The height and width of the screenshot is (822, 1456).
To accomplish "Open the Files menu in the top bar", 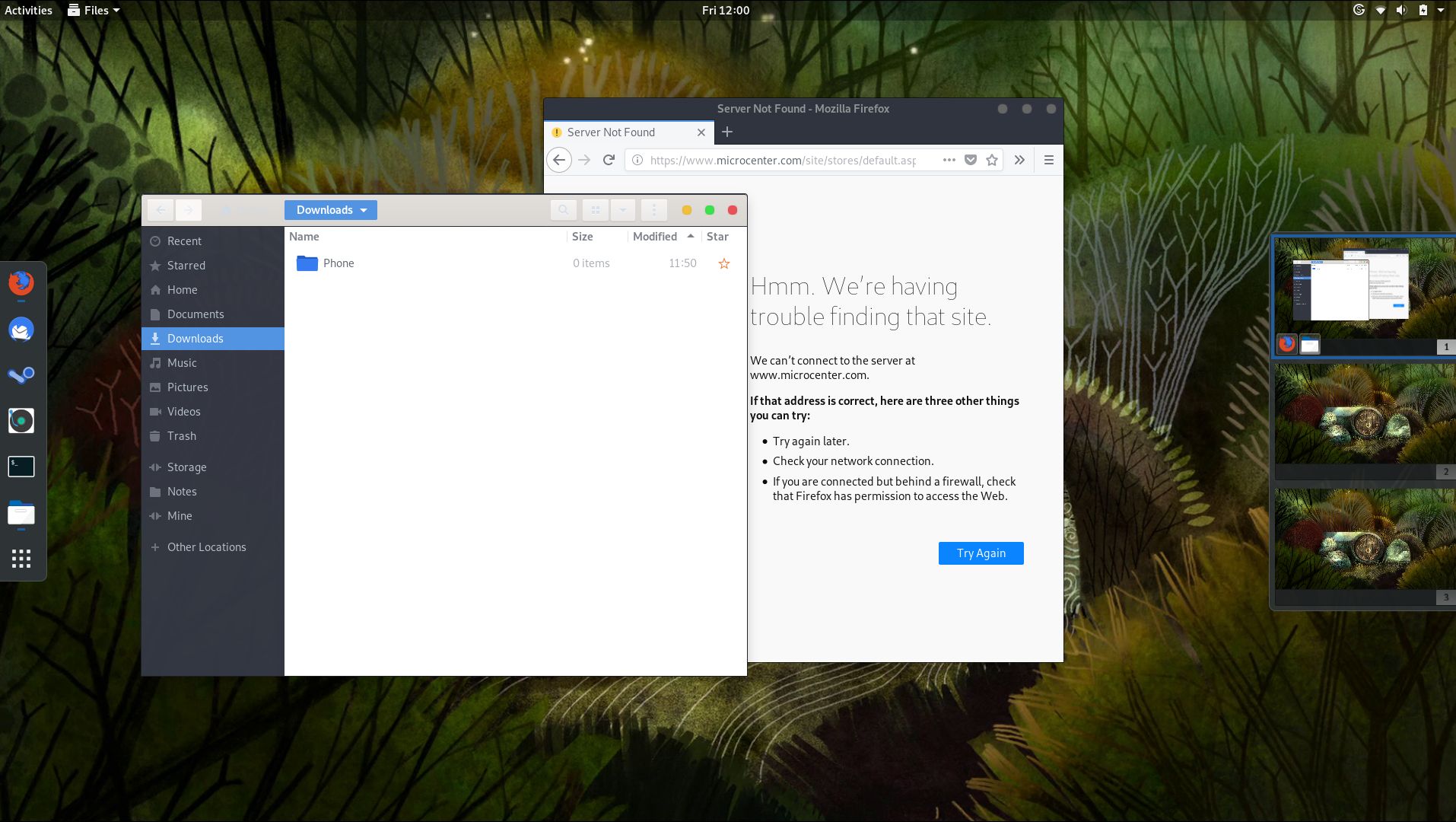I will click(x=93, y=10).
